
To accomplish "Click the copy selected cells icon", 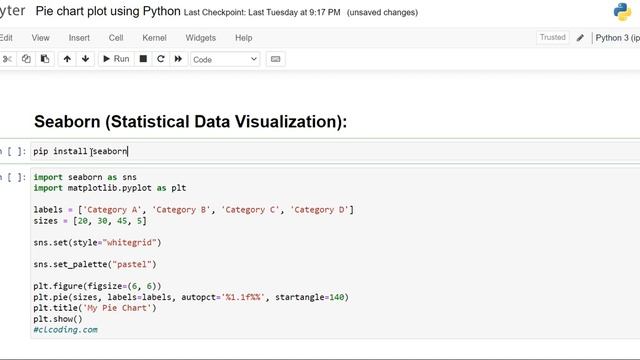I will (x=26, y=59).
